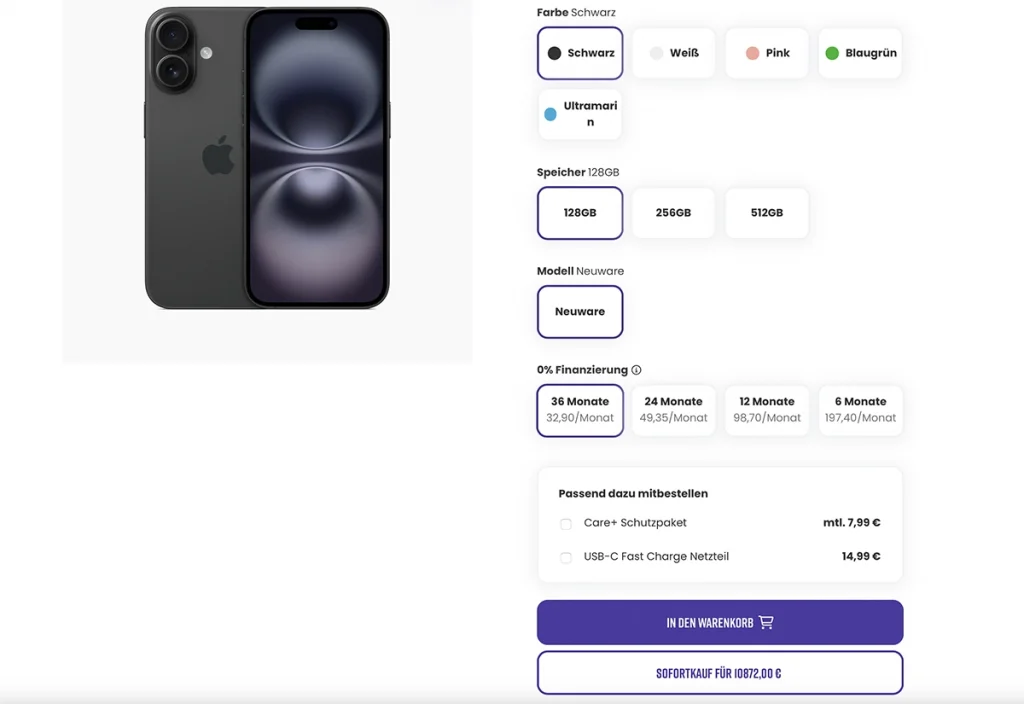Tick the Care+ Schutzpaket checkbox
The height and width of the screenshot is (704, 1024).
click(x=566, y=524)
